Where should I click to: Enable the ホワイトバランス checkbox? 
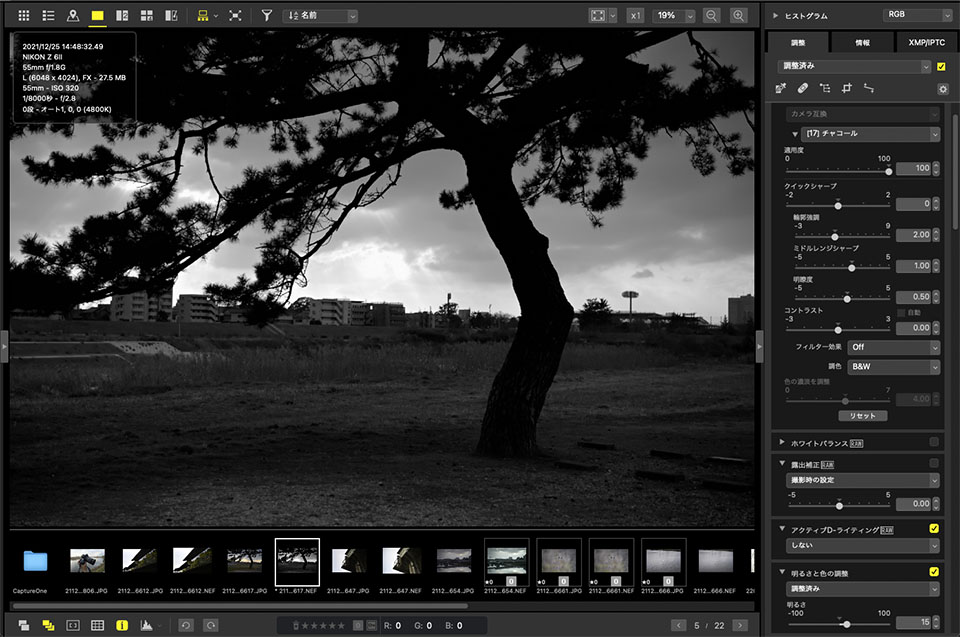[x=934, y=442]
